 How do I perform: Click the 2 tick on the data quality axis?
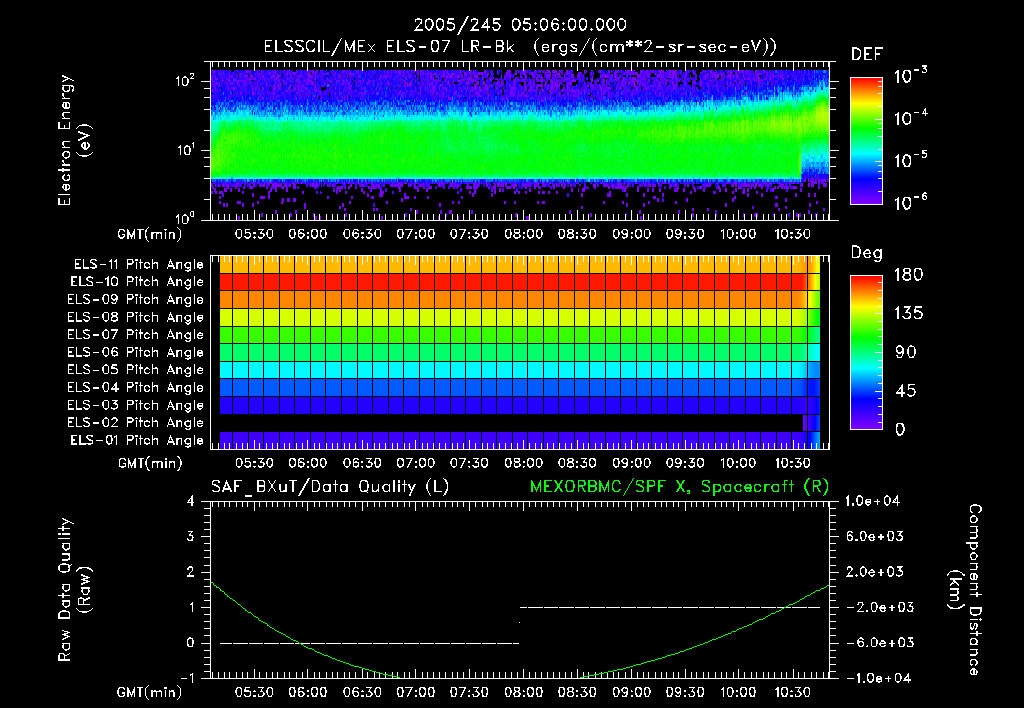pyautogui.click(x=191, y=571)
